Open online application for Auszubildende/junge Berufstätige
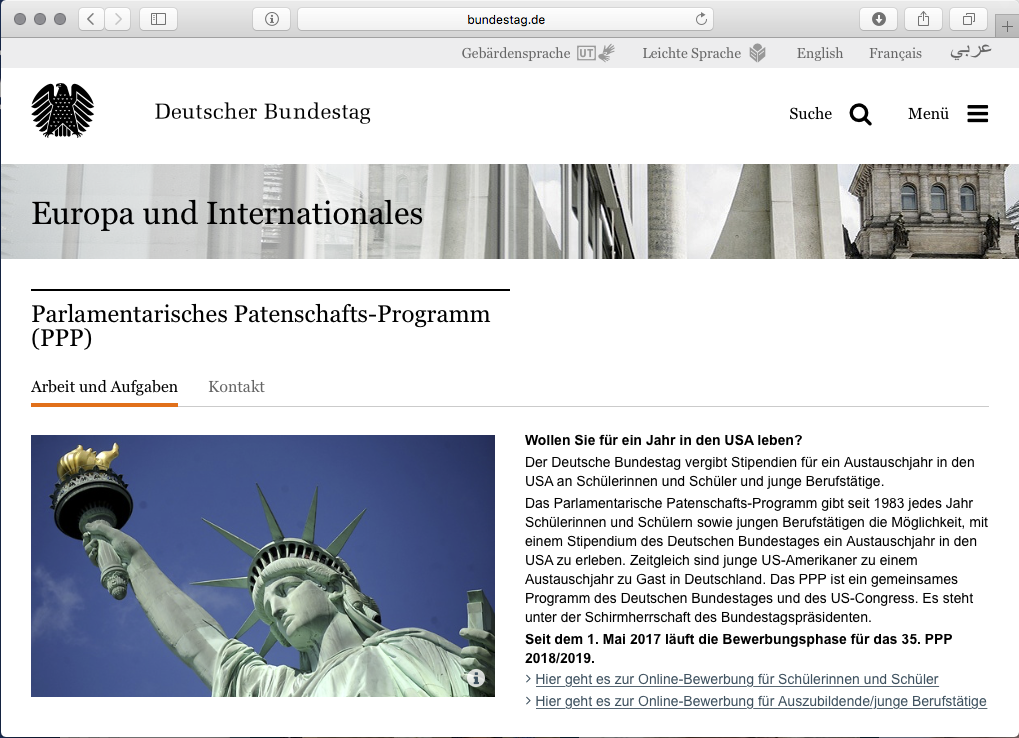The width and height of the screenshot is (1019, 738). 761,702
